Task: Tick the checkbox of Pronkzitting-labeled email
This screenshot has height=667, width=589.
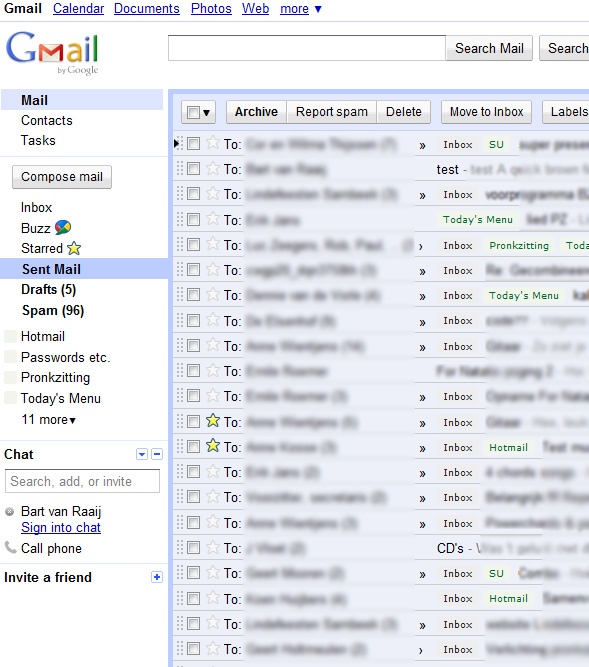Action: (193, 245)
